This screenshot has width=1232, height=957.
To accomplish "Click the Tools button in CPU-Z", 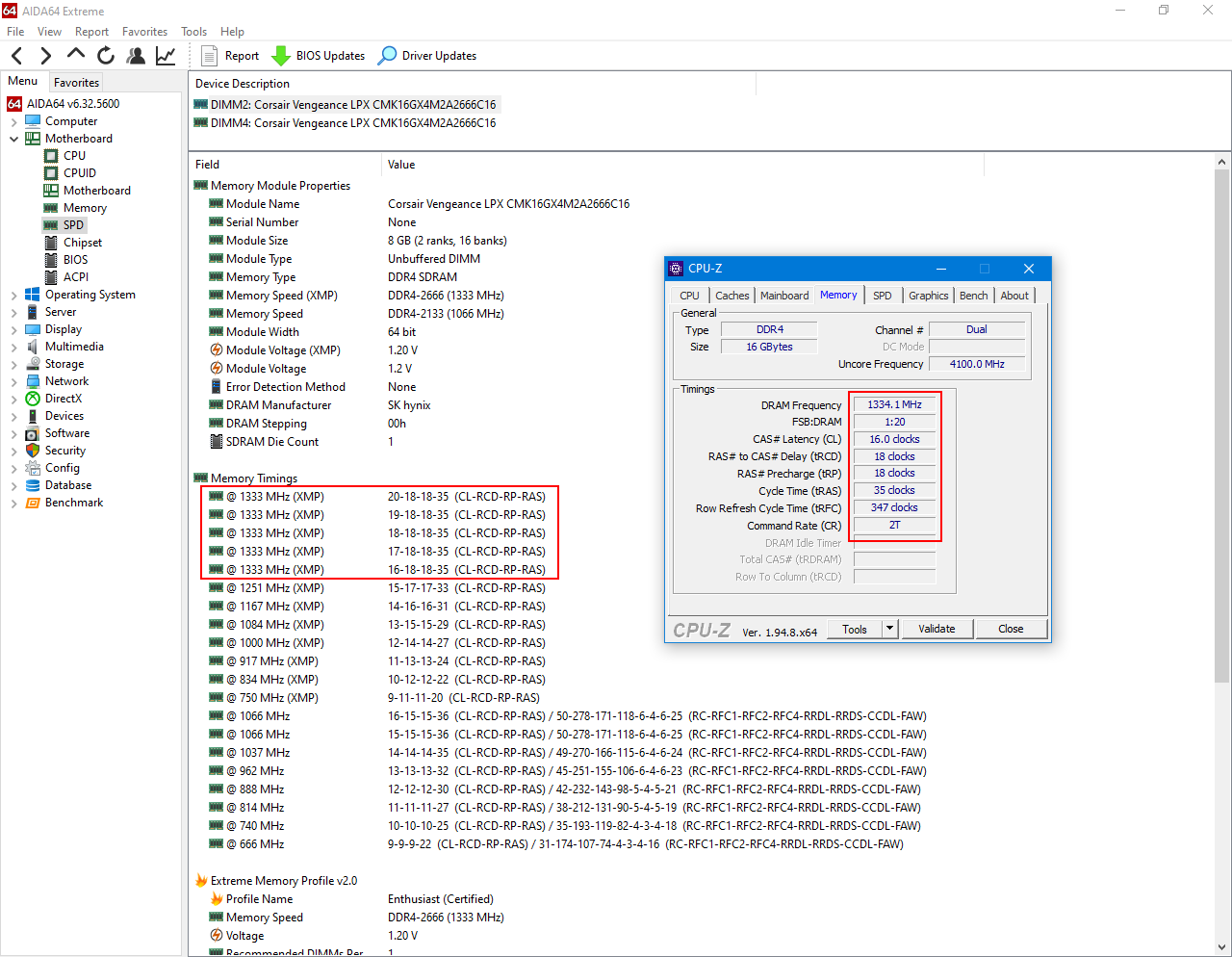I will coord(855,629).
